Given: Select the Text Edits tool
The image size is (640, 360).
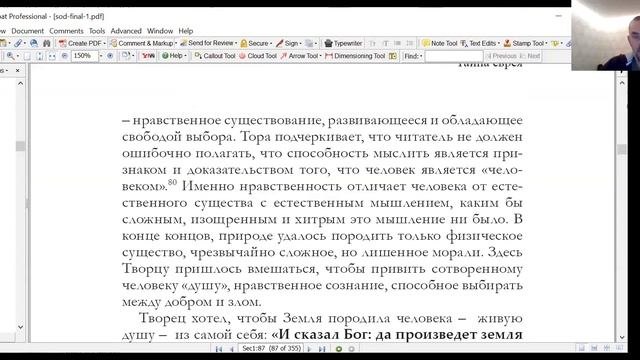Looking at the screenshot, I should (x=478, y=43).
